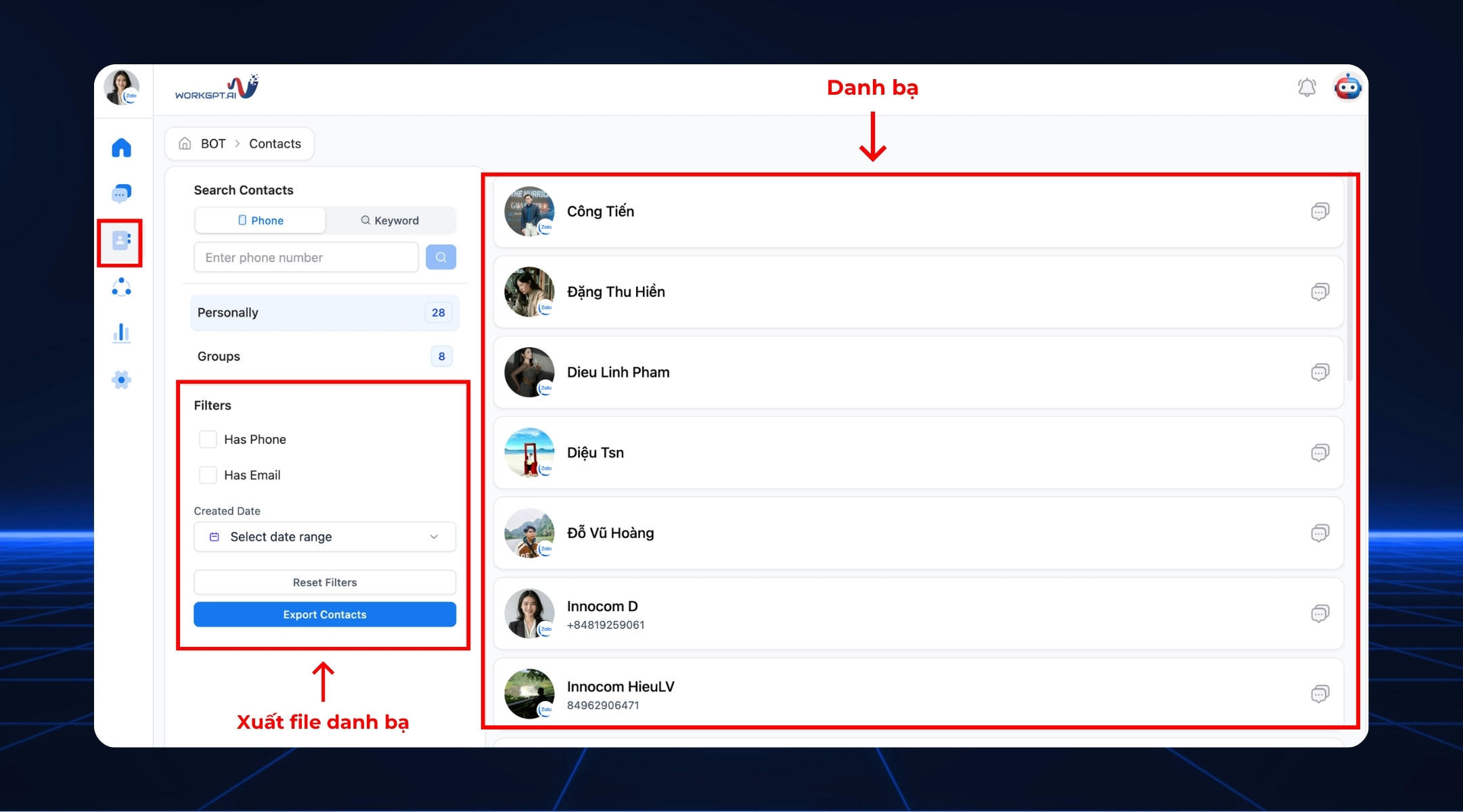Click the Export Contacts button
This screenshot has width=1463, height=812.
coord(325,614)
